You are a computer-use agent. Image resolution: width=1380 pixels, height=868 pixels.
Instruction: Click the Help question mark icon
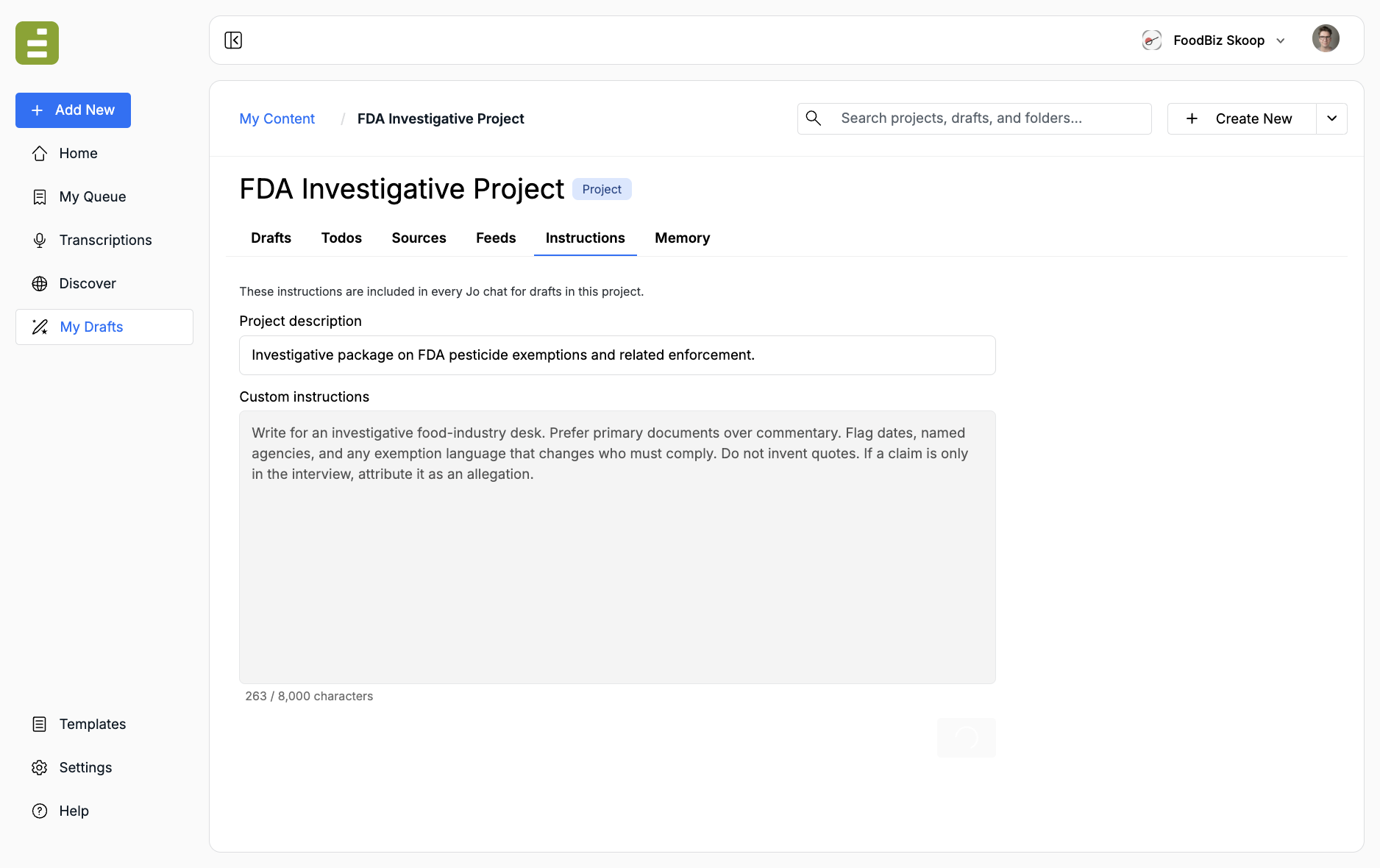[x=40, y=811]
